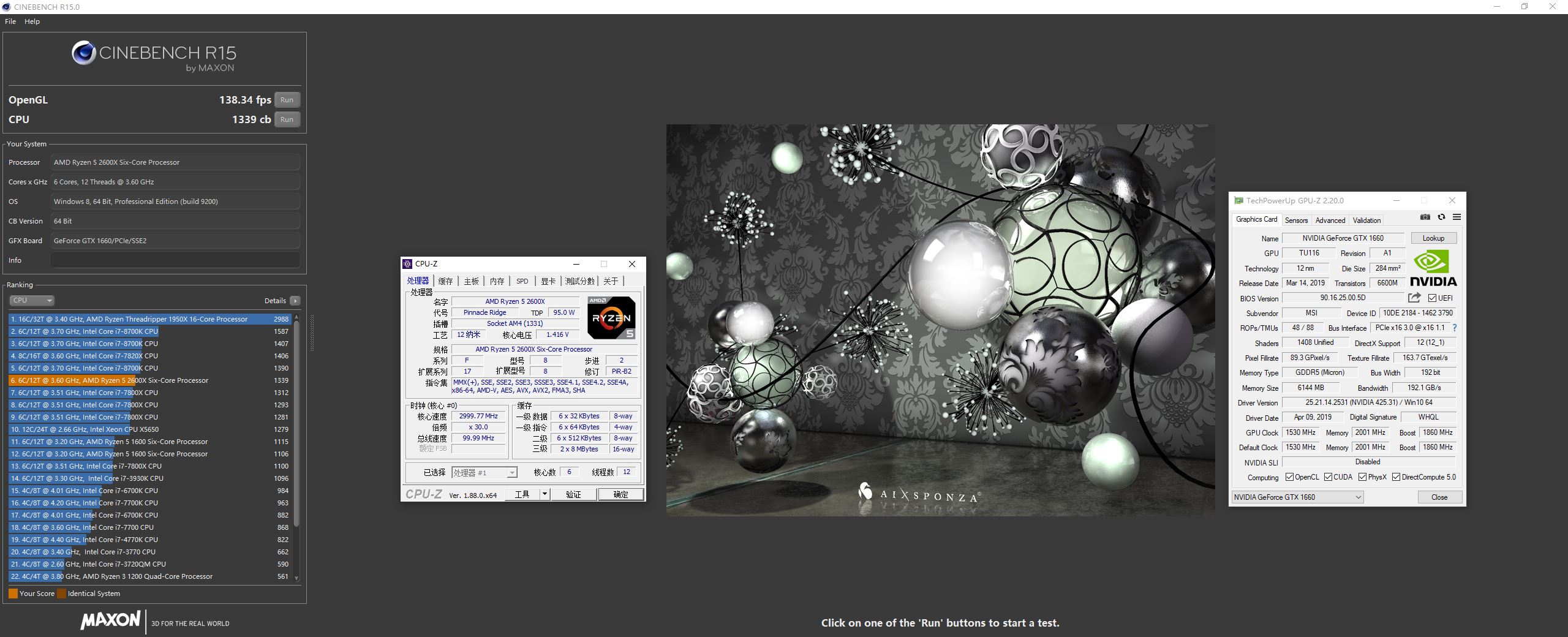
Task: Click the GPU-Z refresh icon
Action: coord(1441,217)
